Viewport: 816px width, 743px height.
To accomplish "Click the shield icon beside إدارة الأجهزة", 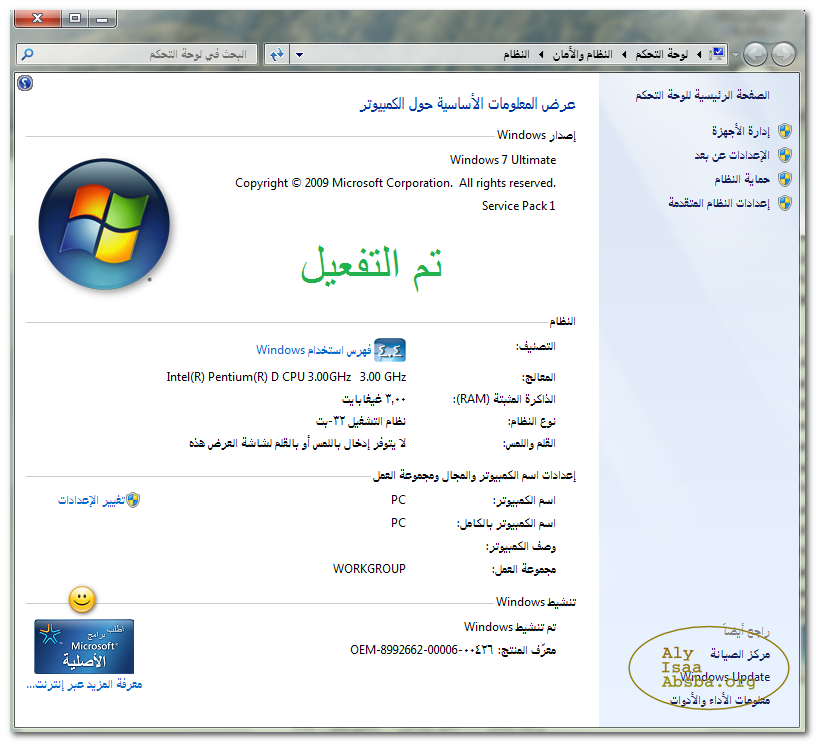I will pos(785,131).
